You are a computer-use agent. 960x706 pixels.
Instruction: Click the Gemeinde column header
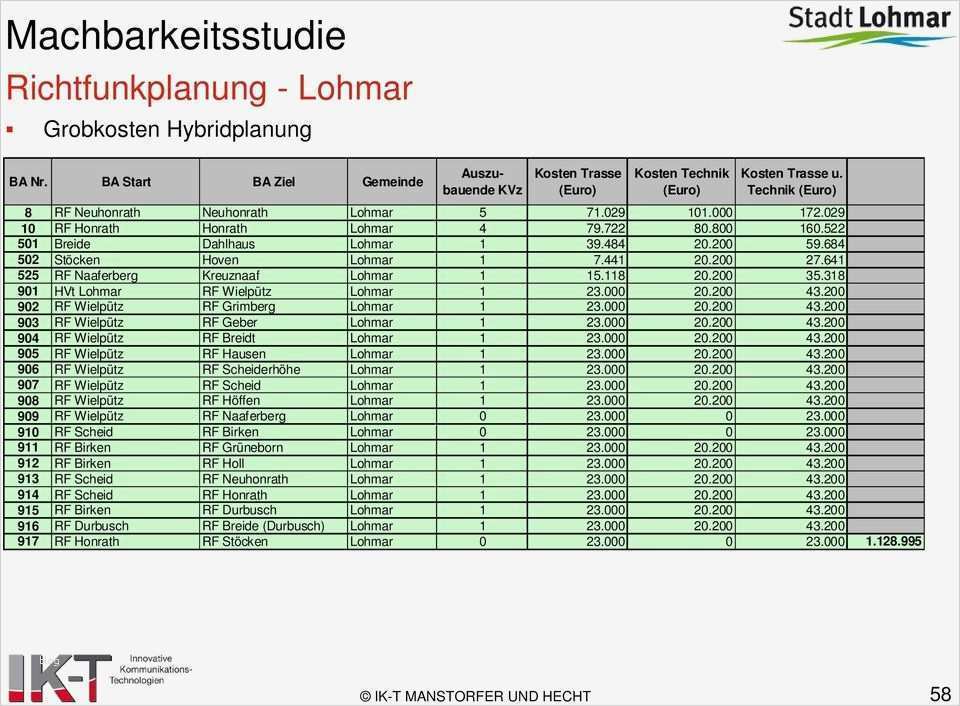click(x=393, y=182)
